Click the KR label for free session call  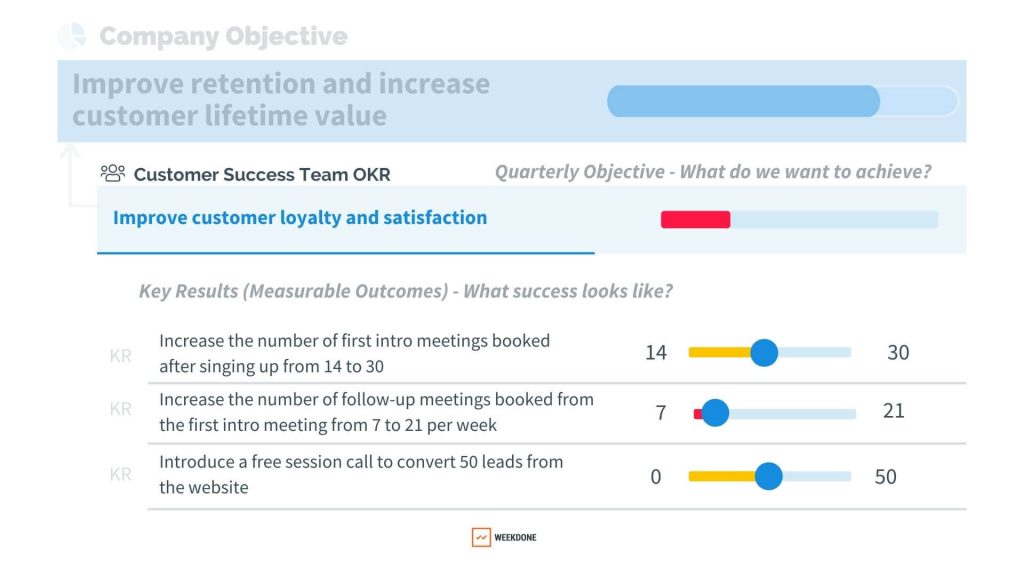click(121, 474)
